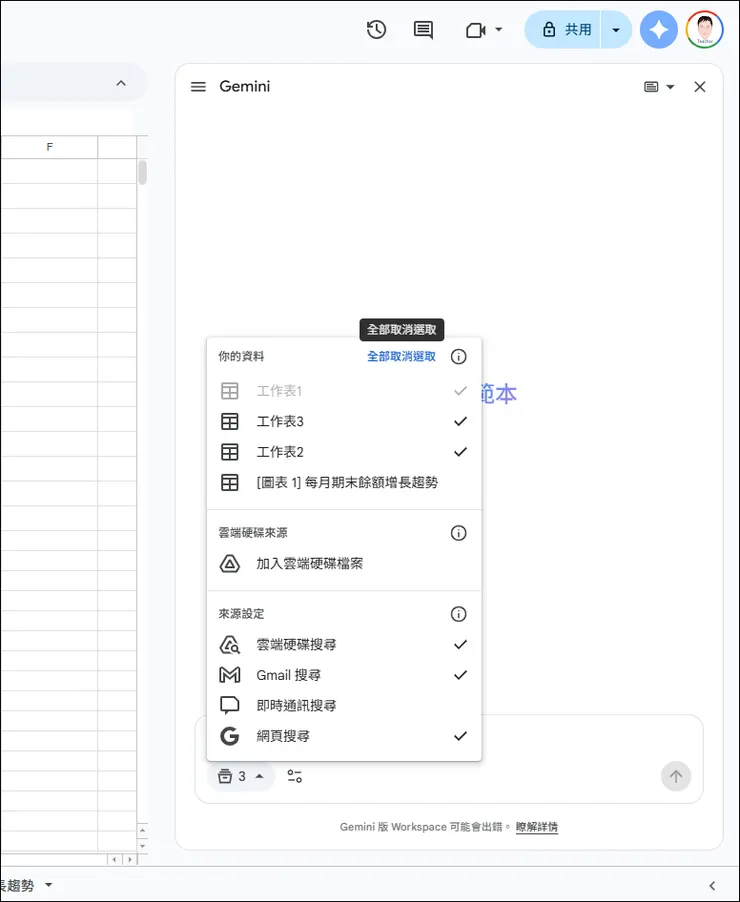Screen dimensions: 740x902
Task: Click the chat bubble icon
Action: [230, 705]
